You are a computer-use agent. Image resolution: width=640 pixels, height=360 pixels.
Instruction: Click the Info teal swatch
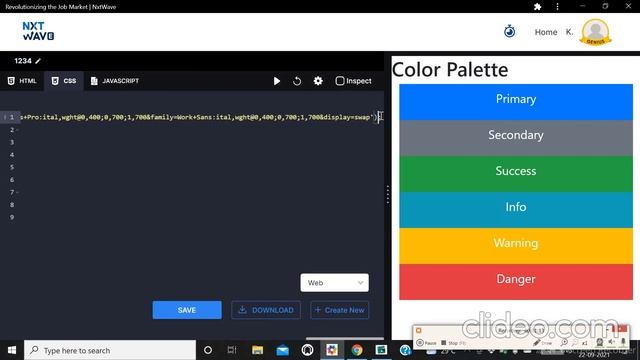tap(516, 210)
